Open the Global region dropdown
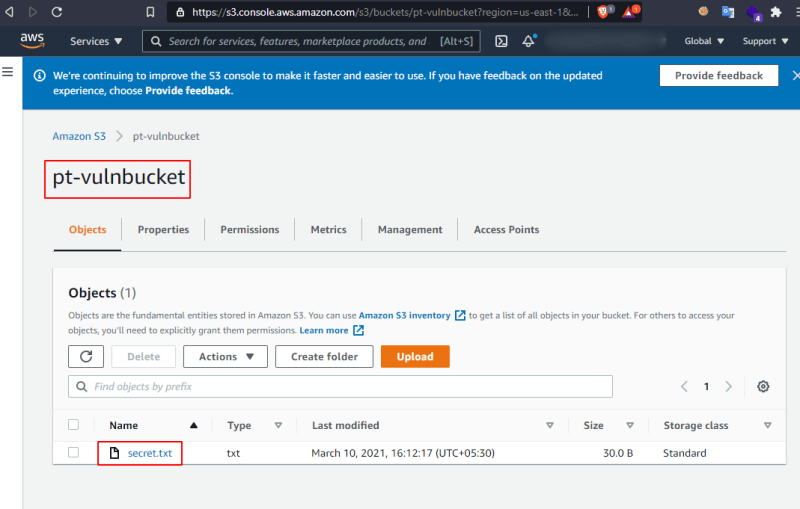800x509 pixels. point(704,41)
